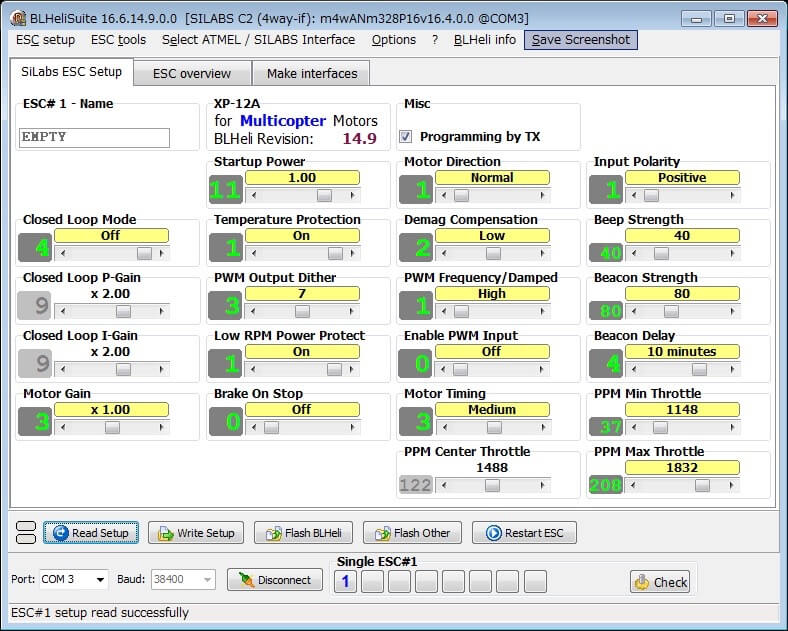The height and width of the screenshot is (631, 788).
Task: Click the Flash Other chip icon
Action: 382,533
